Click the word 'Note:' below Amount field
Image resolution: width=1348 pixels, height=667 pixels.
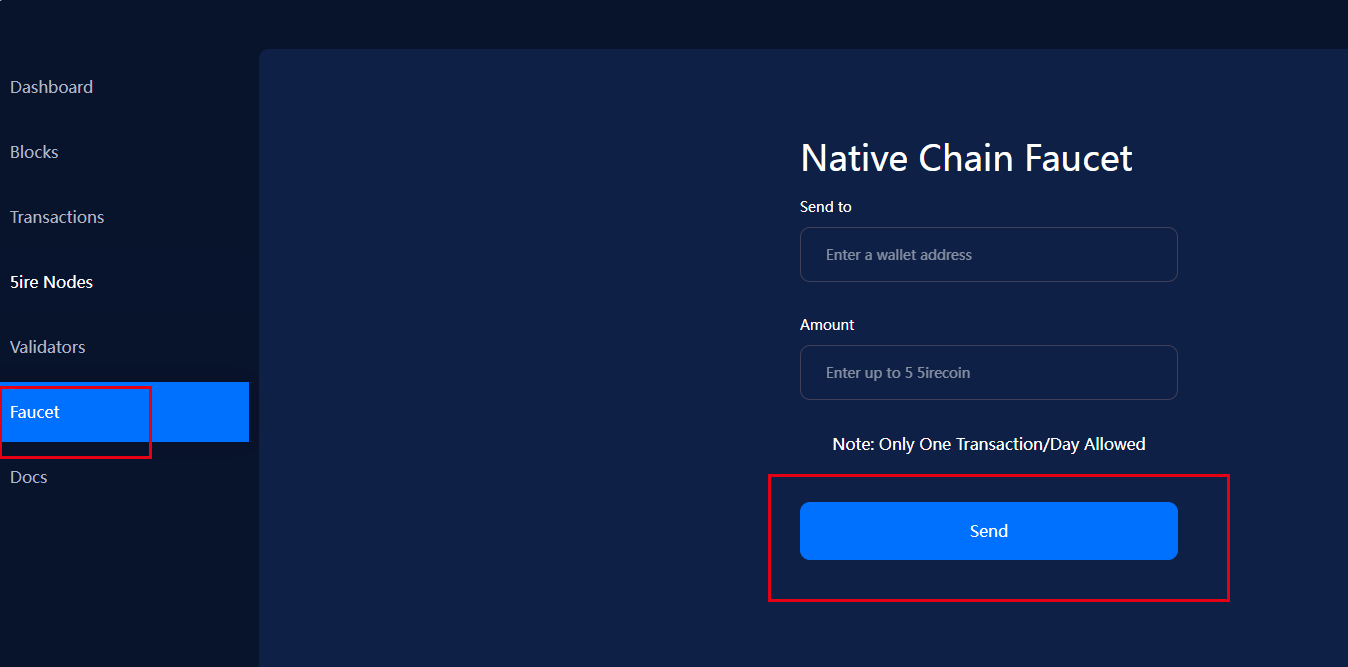[x=853, y=444]
